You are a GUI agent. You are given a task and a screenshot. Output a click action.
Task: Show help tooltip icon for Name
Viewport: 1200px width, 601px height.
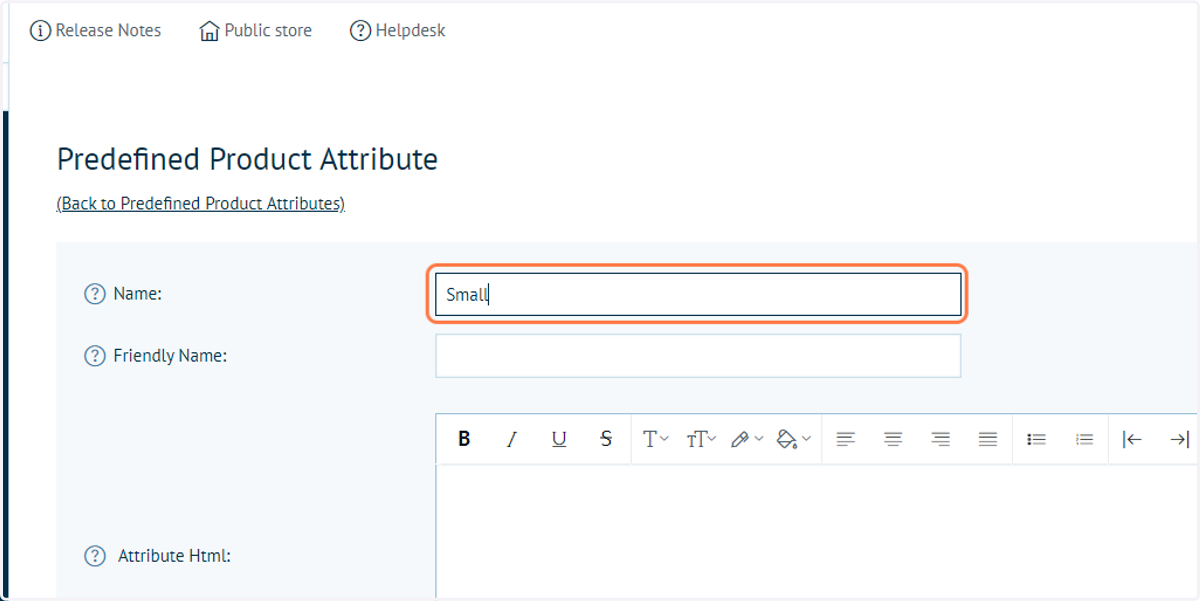95,294
